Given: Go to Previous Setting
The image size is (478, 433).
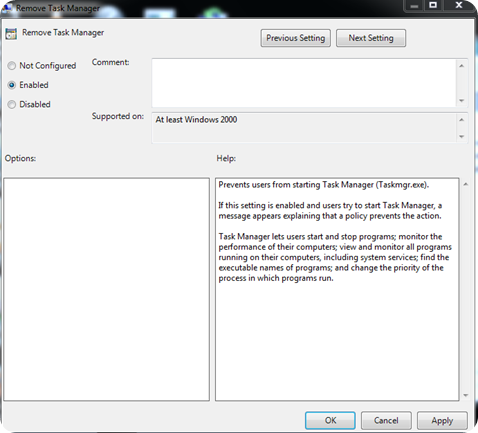Looking at the screenshot, I should click(295, 38).
